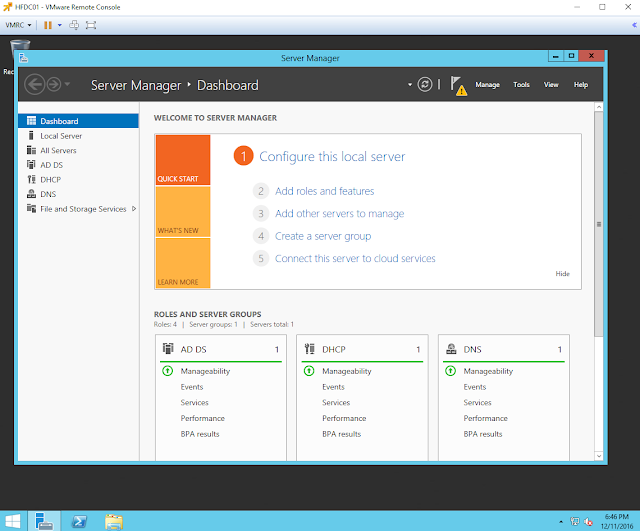Screen dimensions: 640x531
Task: Click the VMRC pause button
Action: click(x=48, y=25)
